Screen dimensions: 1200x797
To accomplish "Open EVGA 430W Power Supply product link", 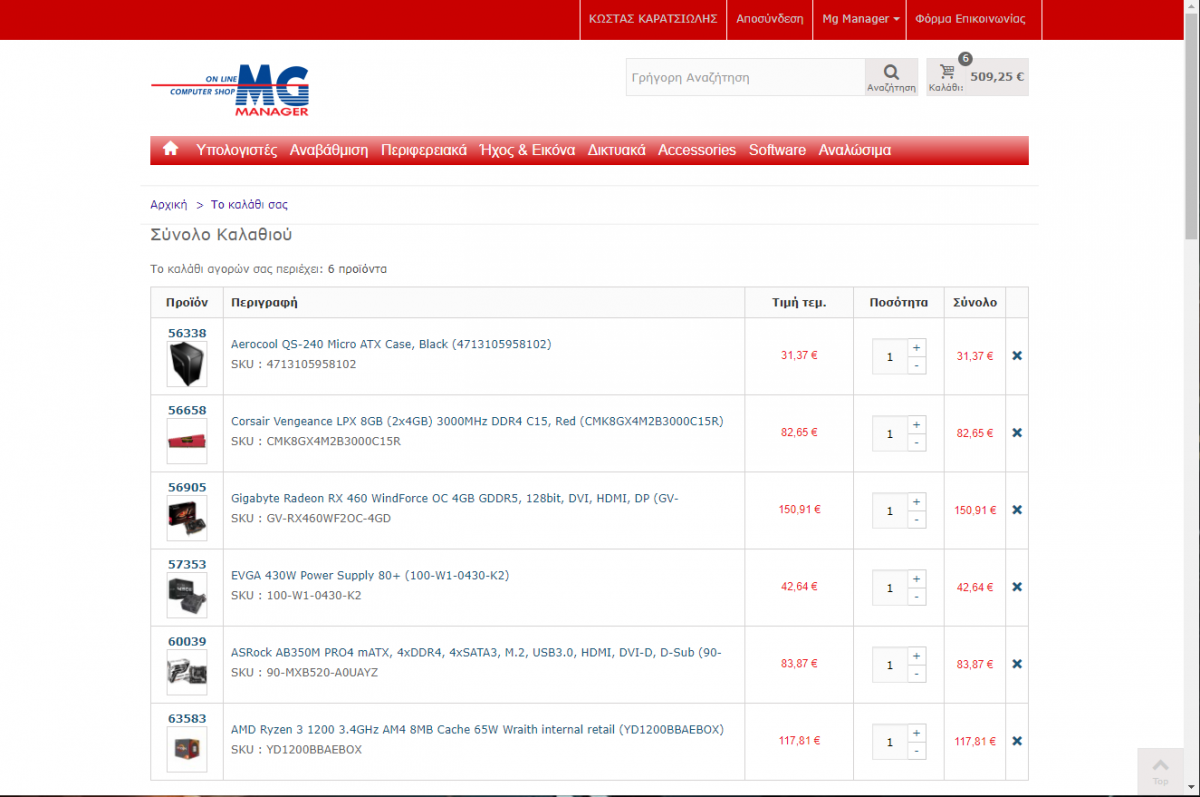I will click(x=370, y=575).
